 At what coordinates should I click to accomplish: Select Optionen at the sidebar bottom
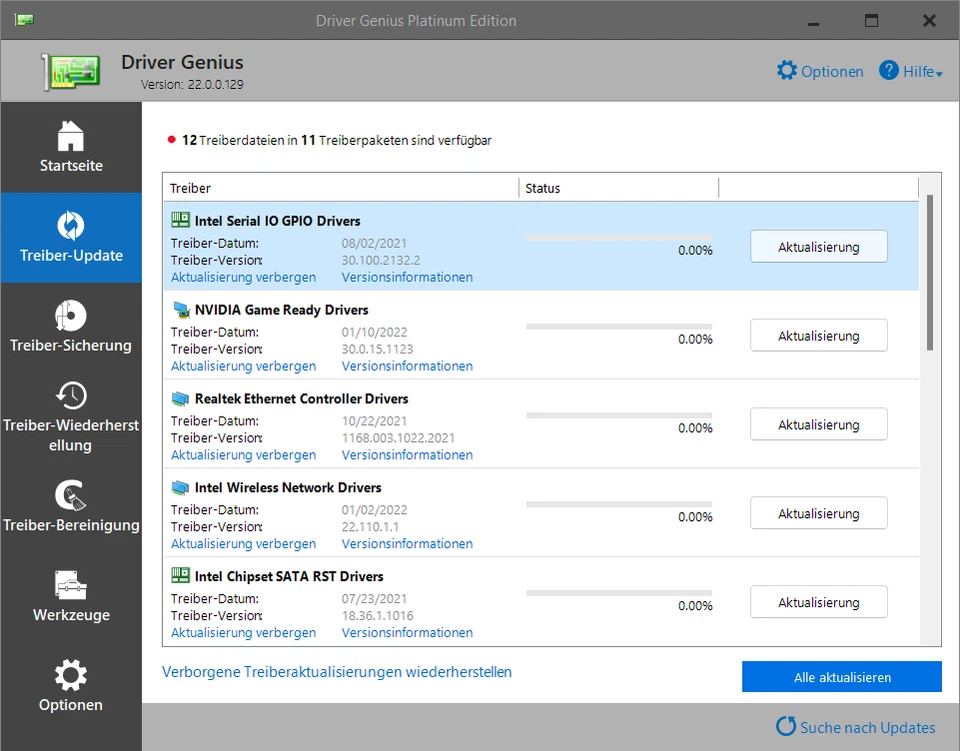pyautogui.click(x=70, y=686)
